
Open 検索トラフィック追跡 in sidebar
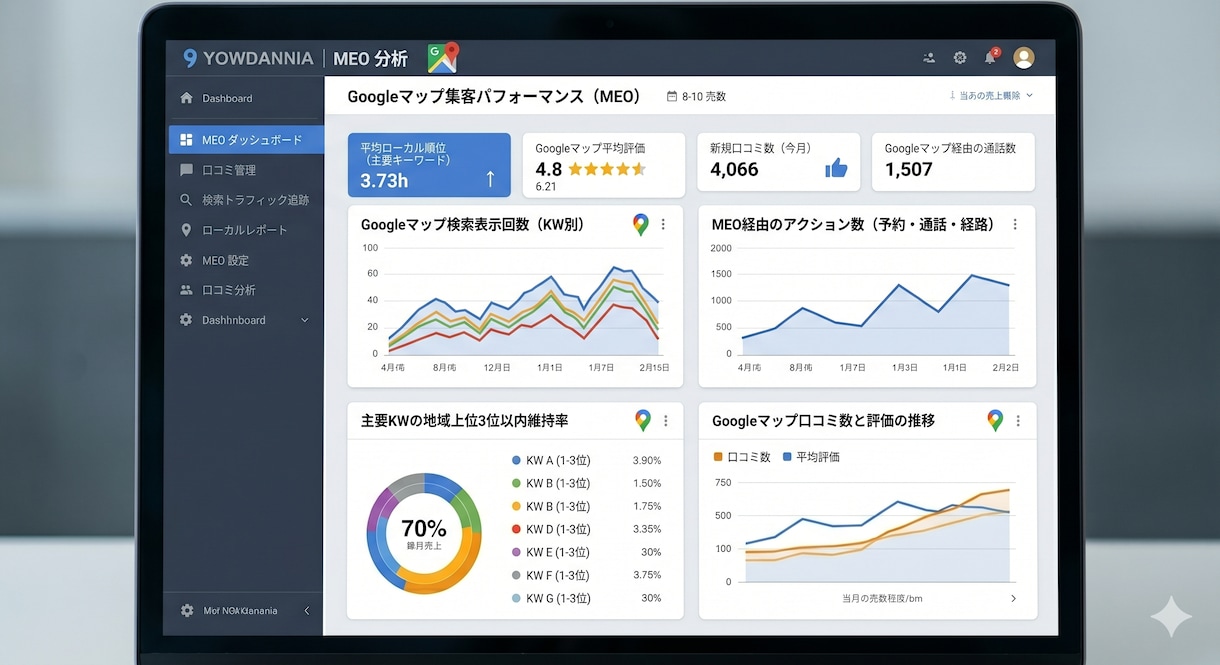[x=245, y=200]
